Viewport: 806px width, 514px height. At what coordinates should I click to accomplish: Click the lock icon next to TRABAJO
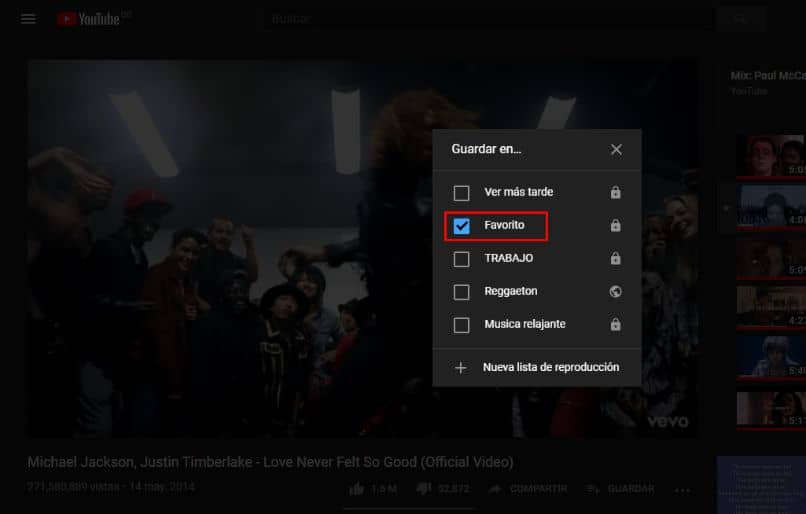(x=615, y=258)
